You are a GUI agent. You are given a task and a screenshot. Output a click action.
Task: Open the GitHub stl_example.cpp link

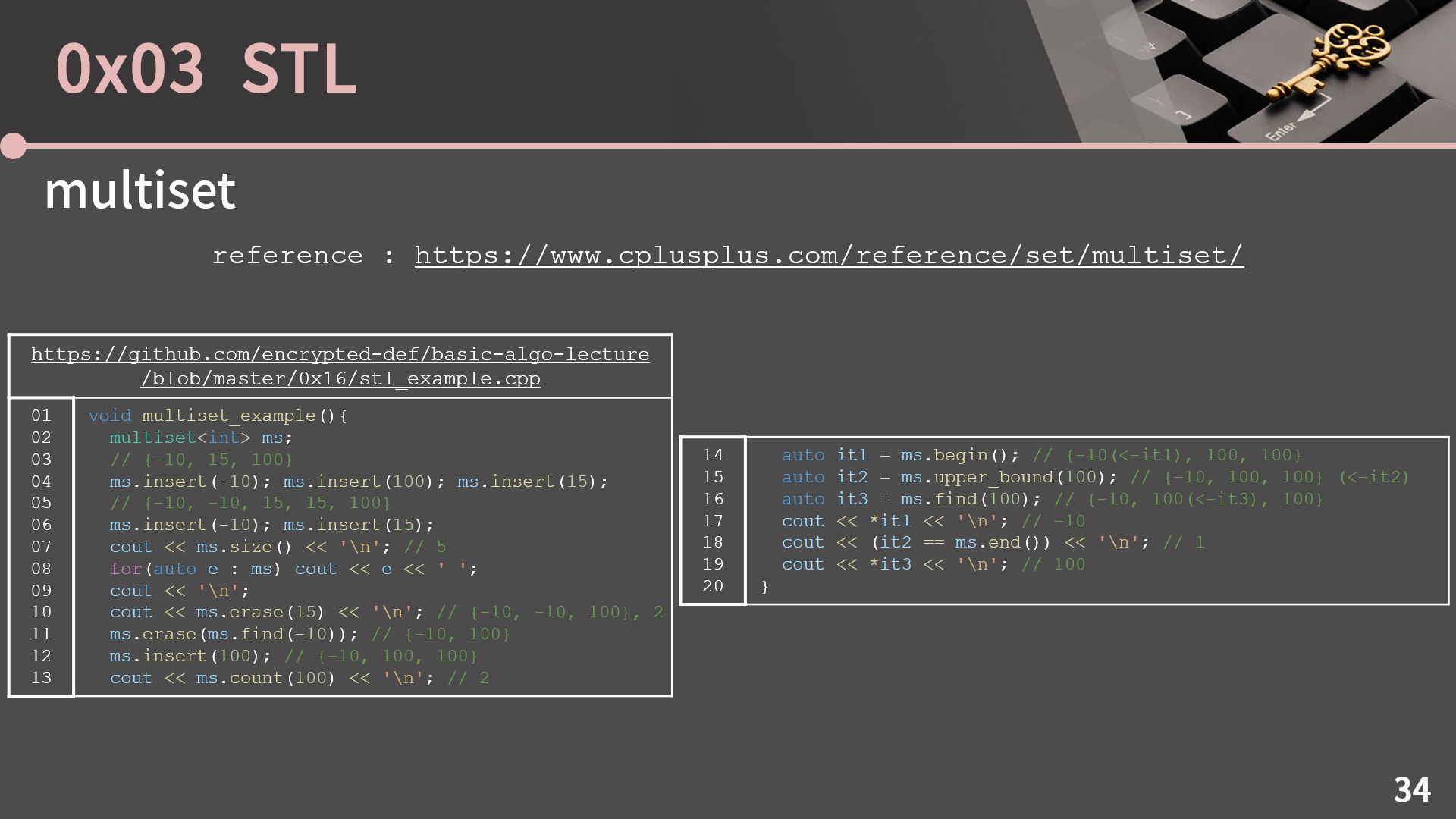(x=340, y=366)
